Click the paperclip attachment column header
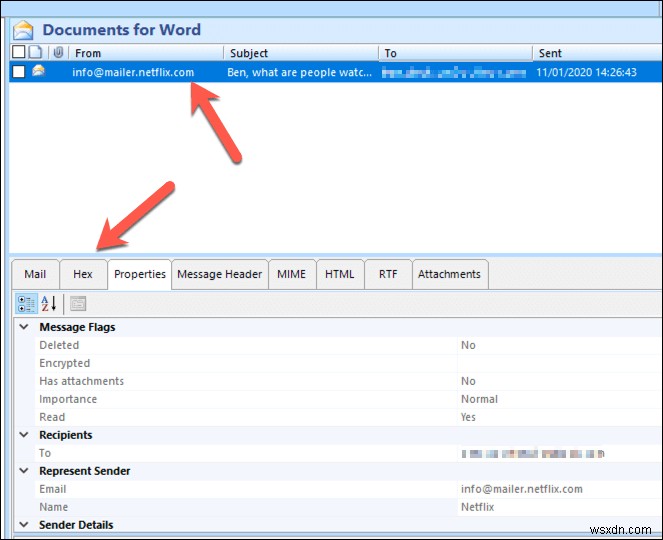This screenshot has width=663, height=540. point(58,52)
